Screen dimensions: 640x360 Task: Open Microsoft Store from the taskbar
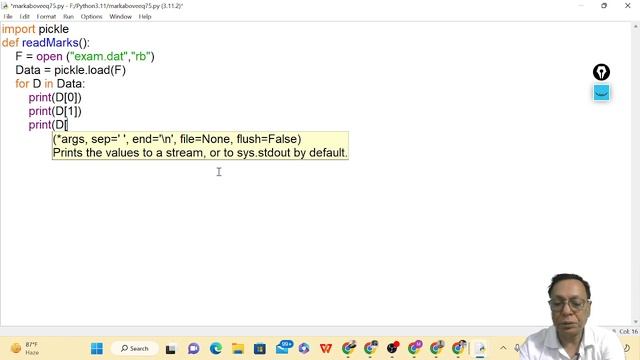(x=260, y=349)
